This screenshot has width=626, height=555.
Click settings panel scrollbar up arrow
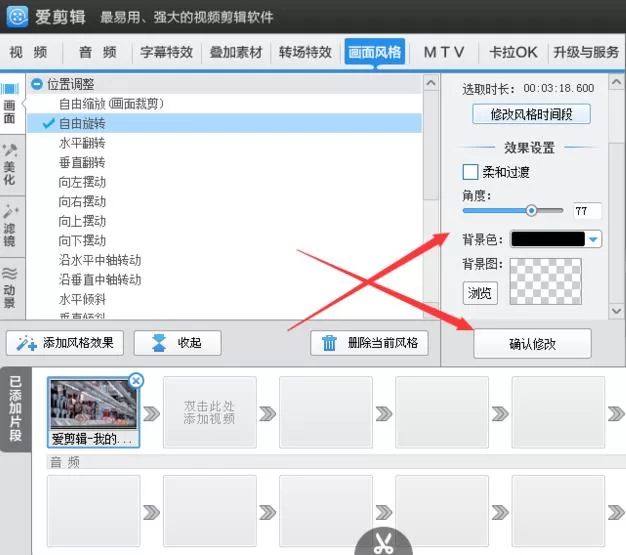[616, 82]
